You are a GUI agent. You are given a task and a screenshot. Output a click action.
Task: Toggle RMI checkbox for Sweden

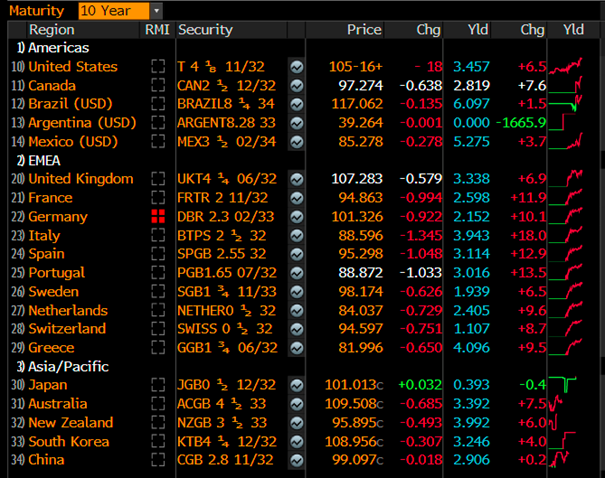[158, 291]
